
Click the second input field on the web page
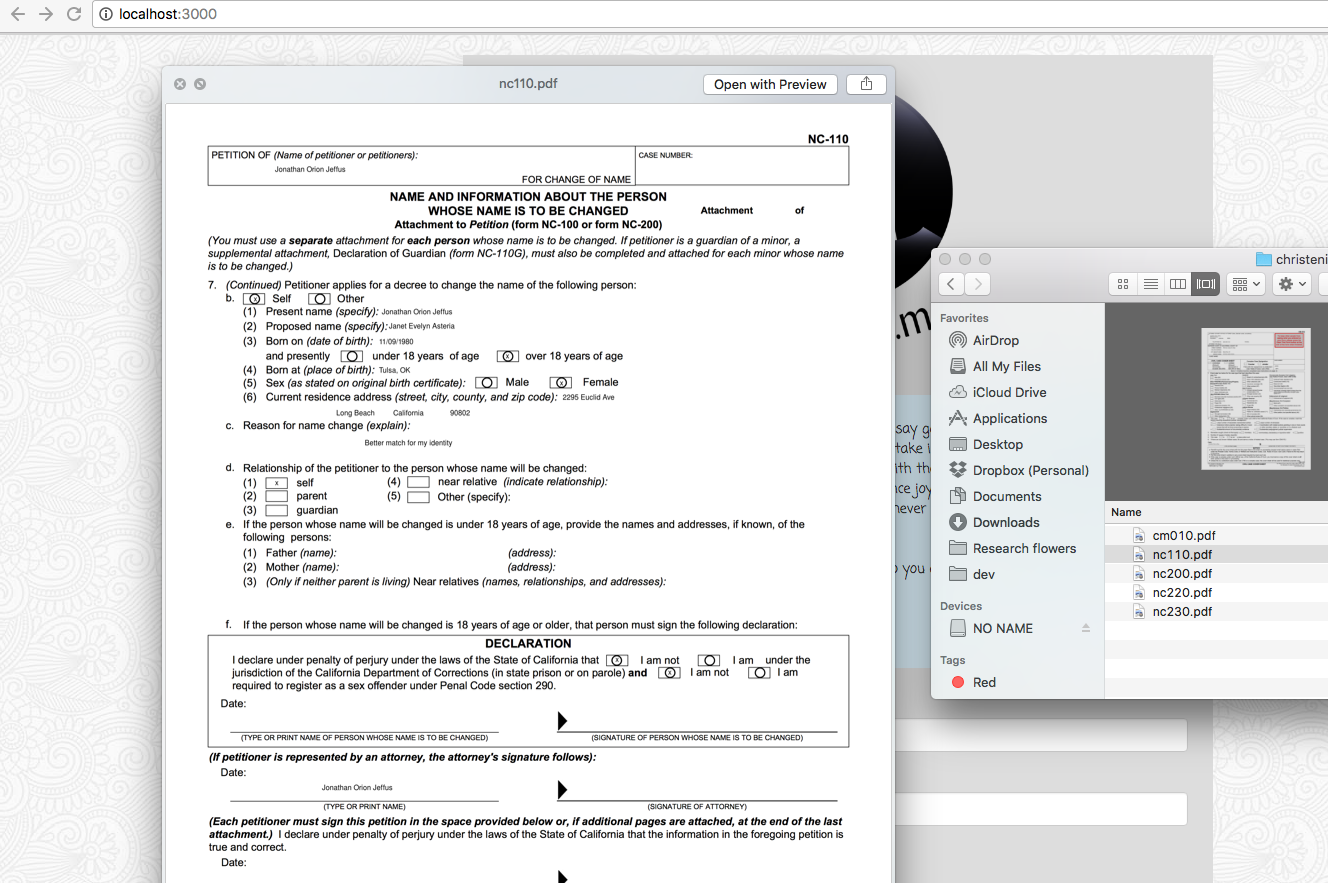pyautogui.click(x=1040, y=809)
